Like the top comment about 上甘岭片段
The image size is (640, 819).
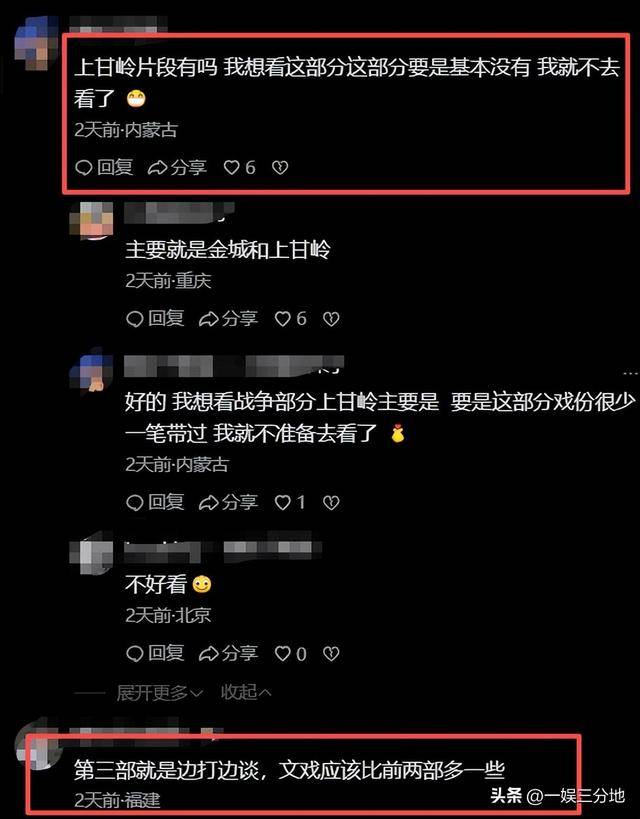240,168
